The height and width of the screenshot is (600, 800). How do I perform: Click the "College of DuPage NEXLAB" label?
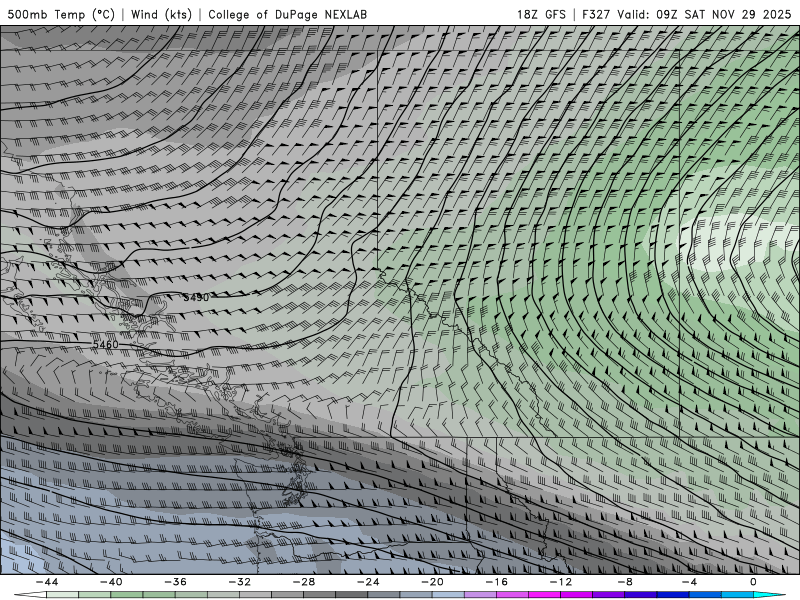tap(287, 14)
